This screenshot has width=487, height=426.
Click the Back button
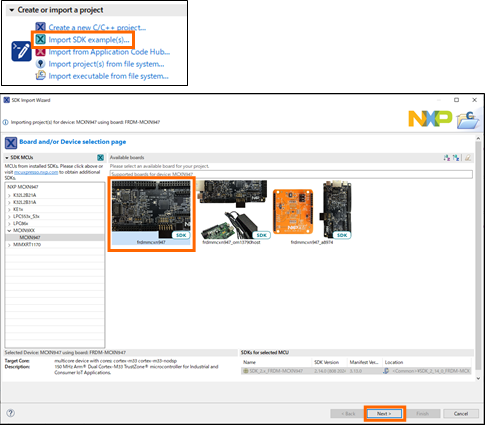tap(348, 413)
